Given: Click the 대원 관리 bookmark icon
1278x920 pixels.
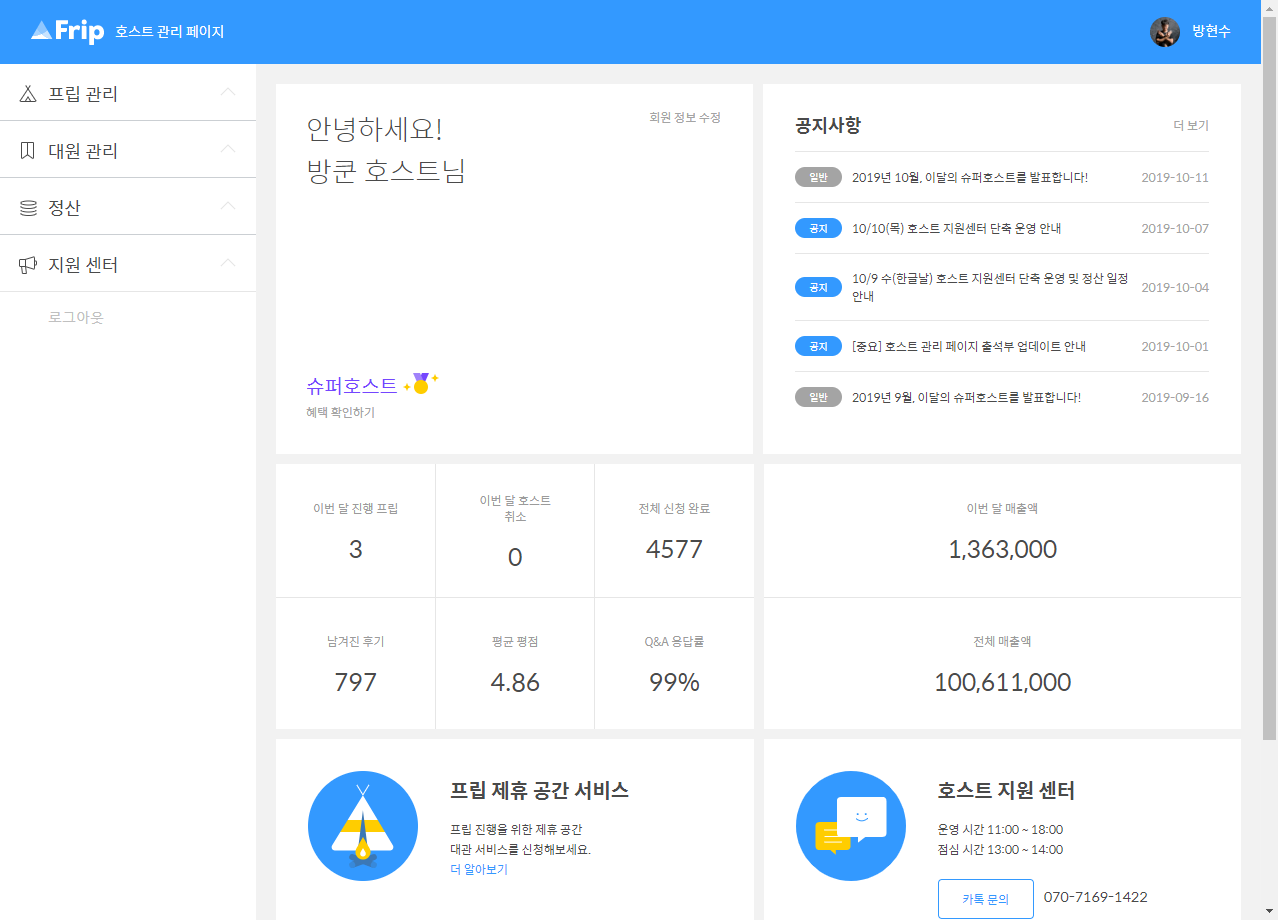Looking at the screenshot, I should [26, 150].
